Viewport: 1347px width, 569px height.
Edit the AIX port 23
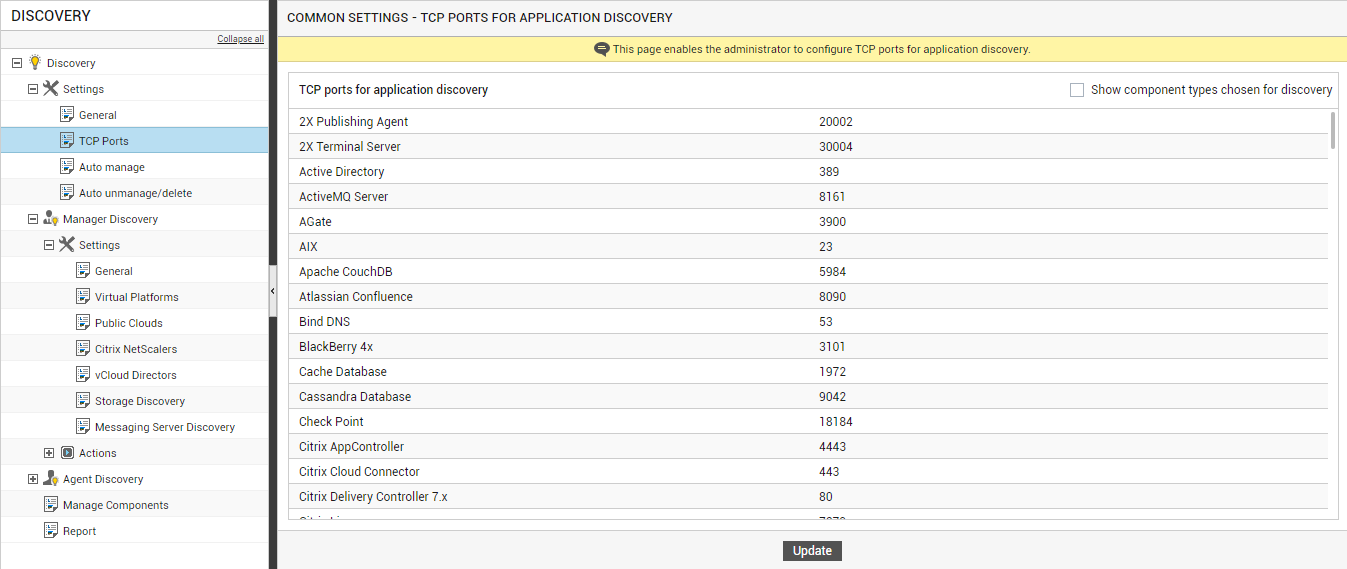click(826, 247)
